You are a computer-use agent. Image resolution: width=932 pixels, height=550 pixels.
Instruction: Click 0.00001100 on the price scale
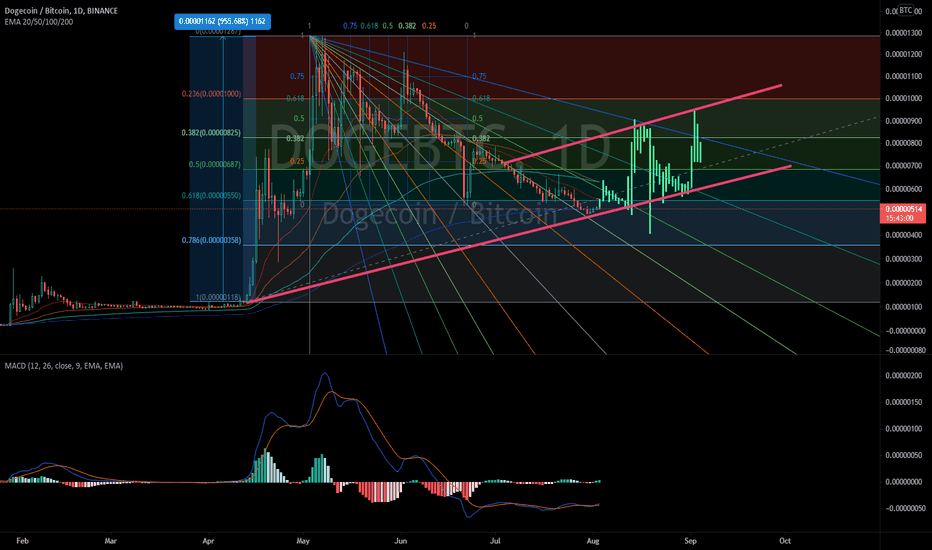point(904,76)
